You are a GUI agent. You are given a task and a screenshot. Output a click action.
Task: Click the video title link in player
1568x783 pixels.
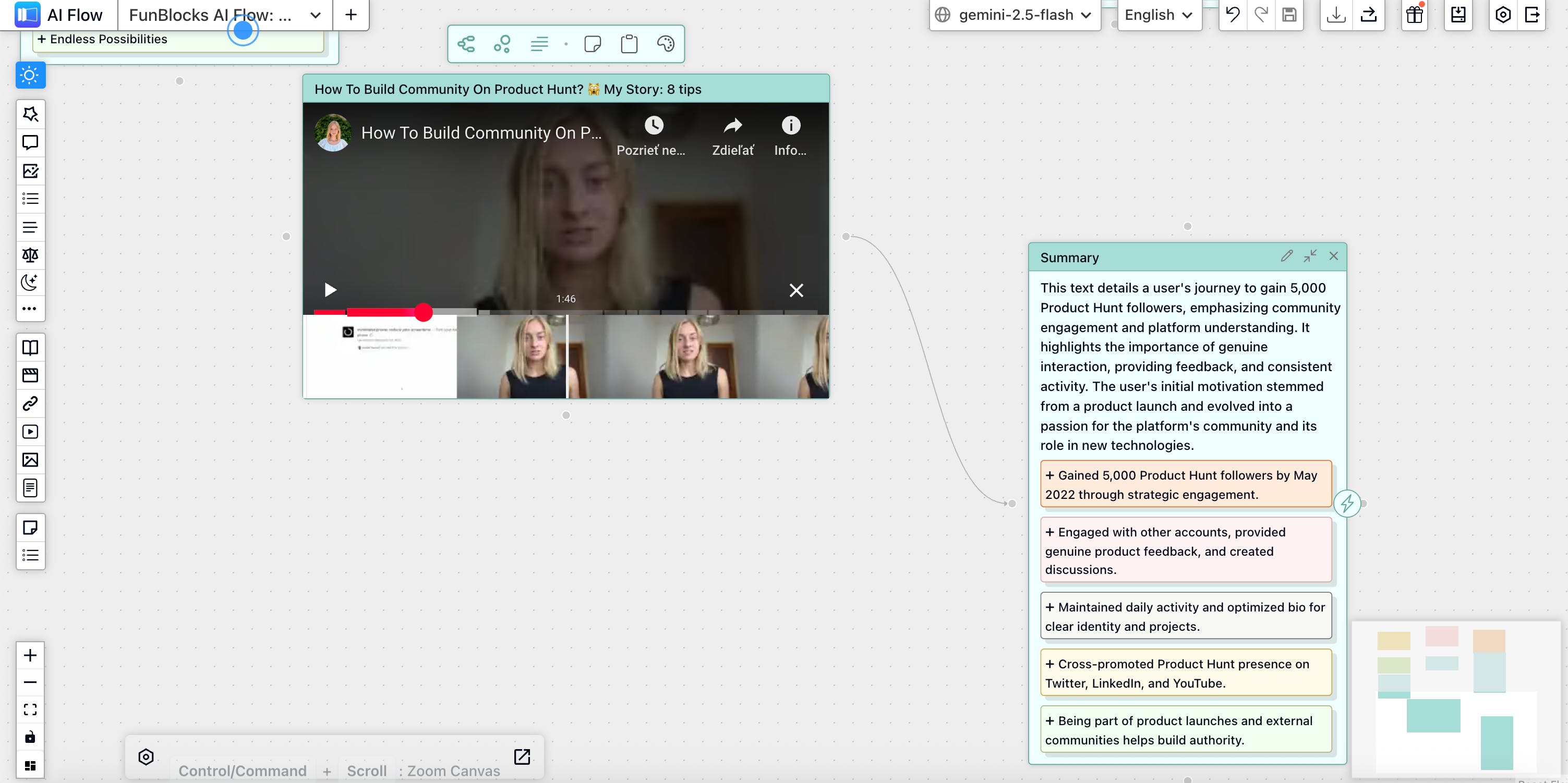(481, 132)
